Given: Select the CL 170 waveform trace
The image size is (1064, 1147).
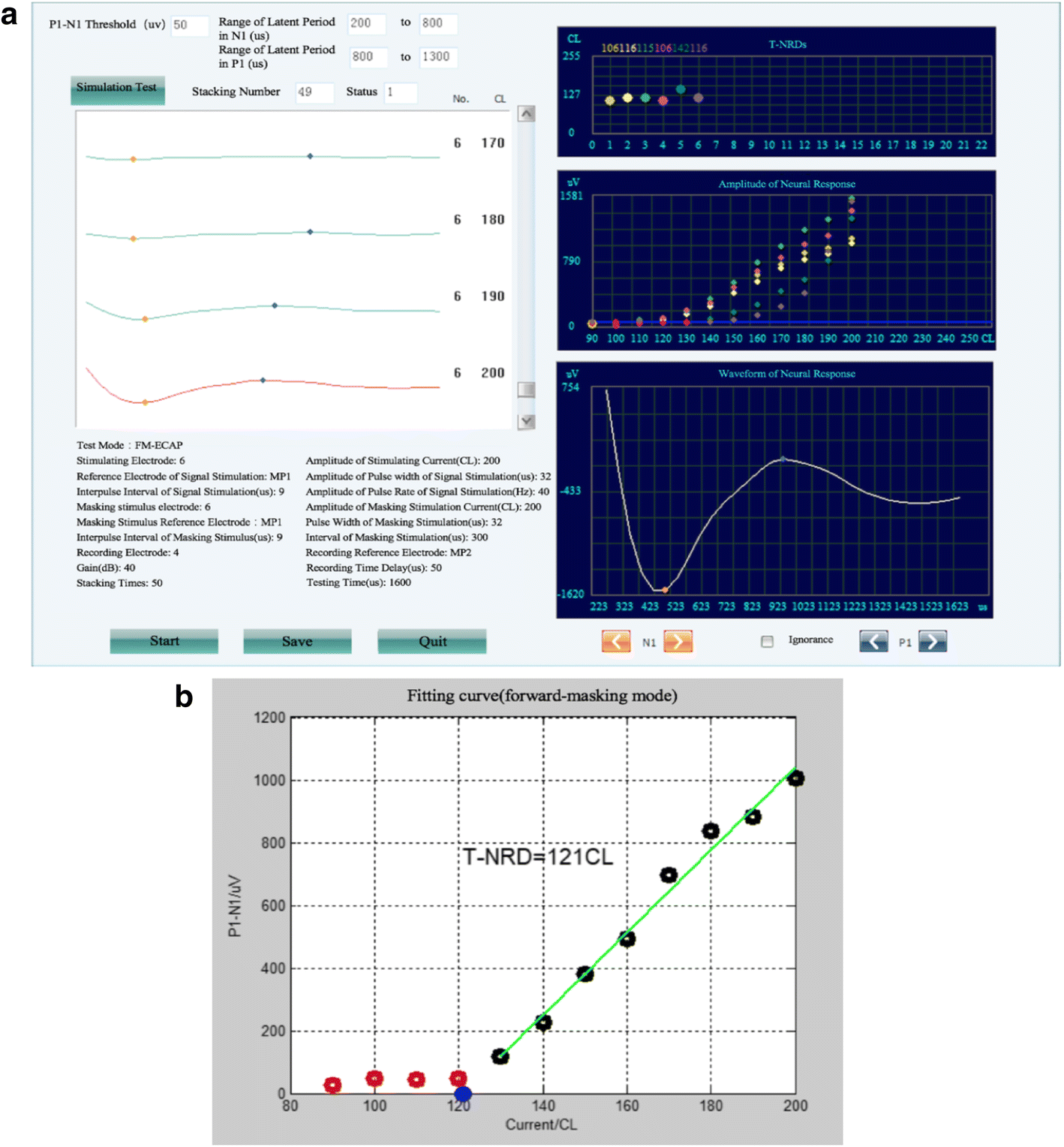Looking at the screenshot, I should tap(263, 157).
